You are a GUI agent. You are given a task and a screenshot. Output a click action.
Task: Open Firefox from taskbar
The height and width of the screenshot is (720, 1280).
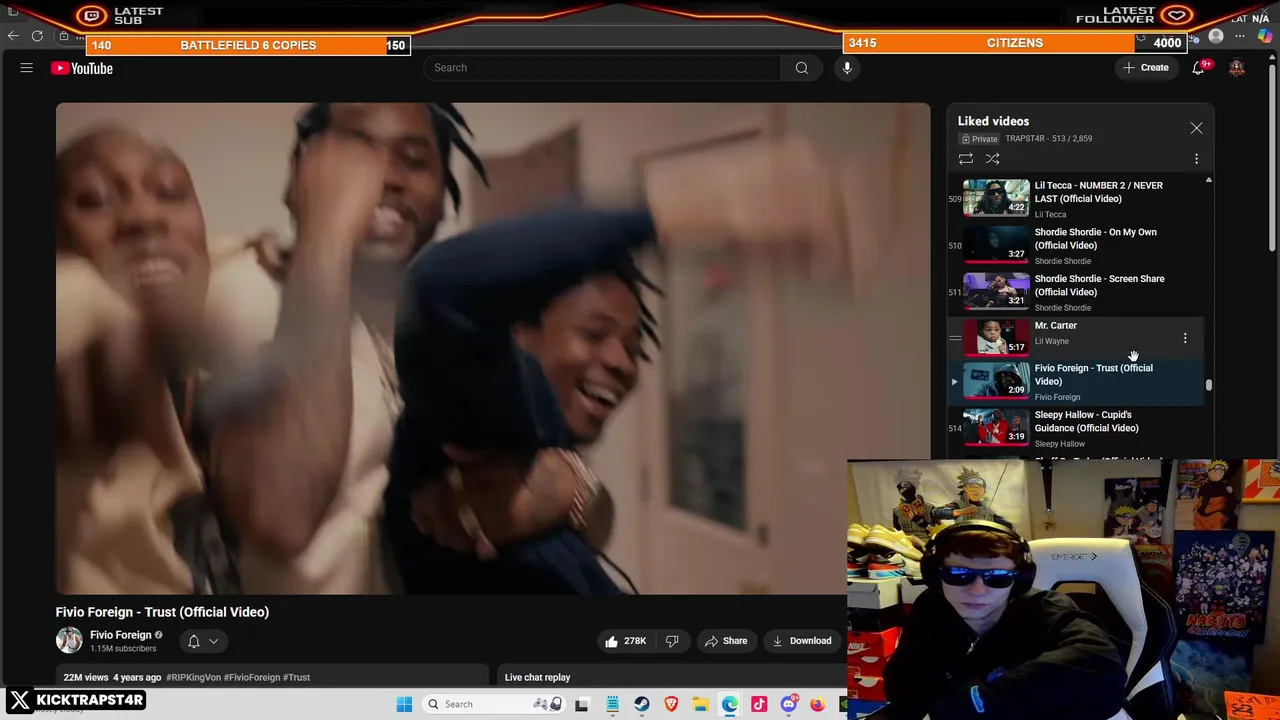(818, 704)
